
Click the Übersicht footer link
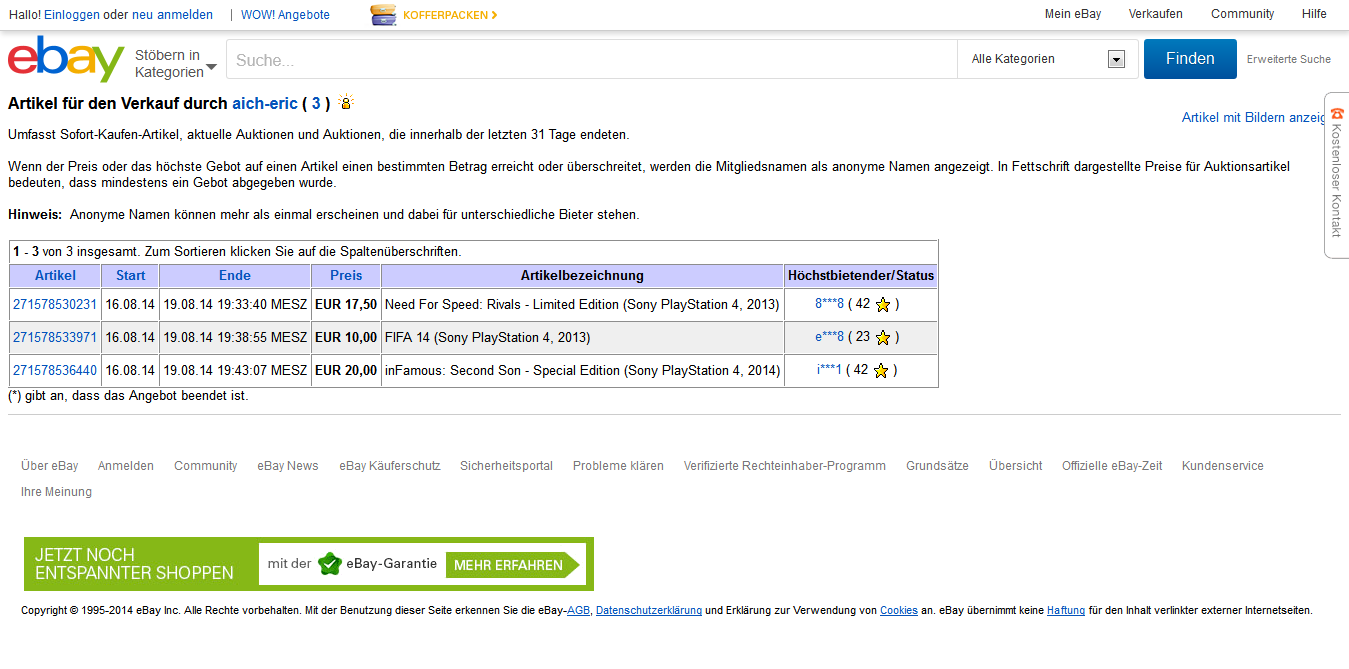(x=1016, y=466)
